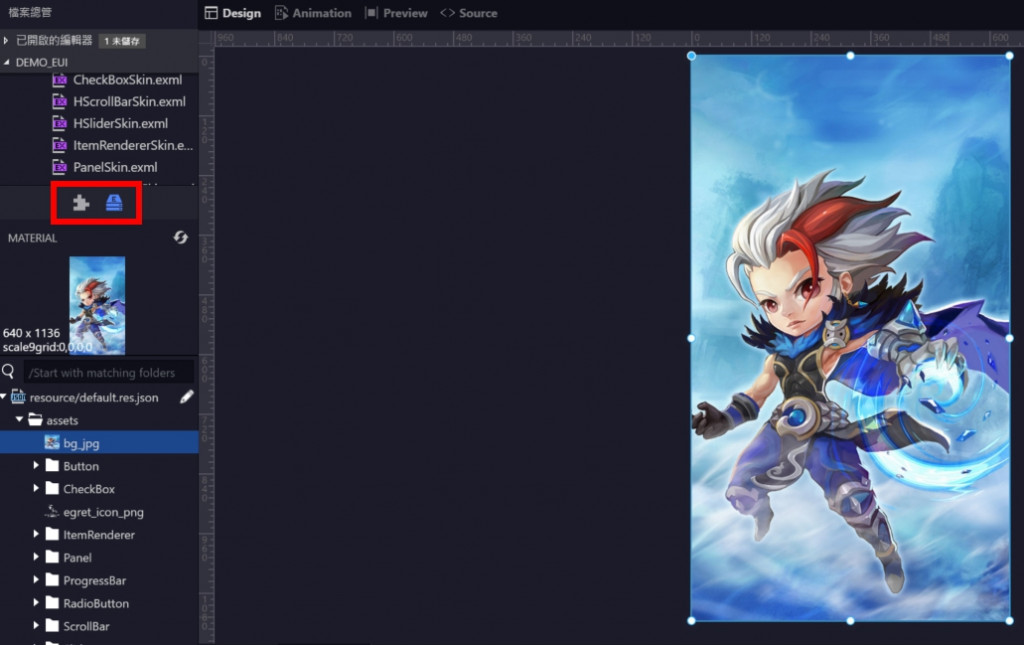Click the CheckBoxSkin.exml file icon

point(59,80)
